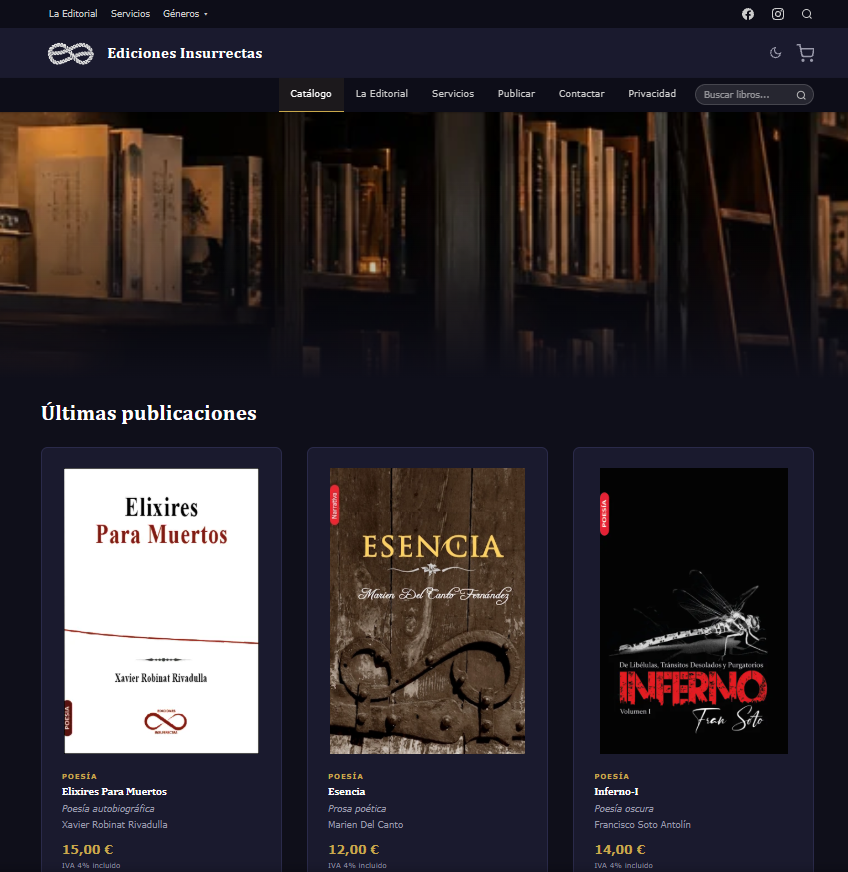Click the 14,00 € price

click(619, 850)
